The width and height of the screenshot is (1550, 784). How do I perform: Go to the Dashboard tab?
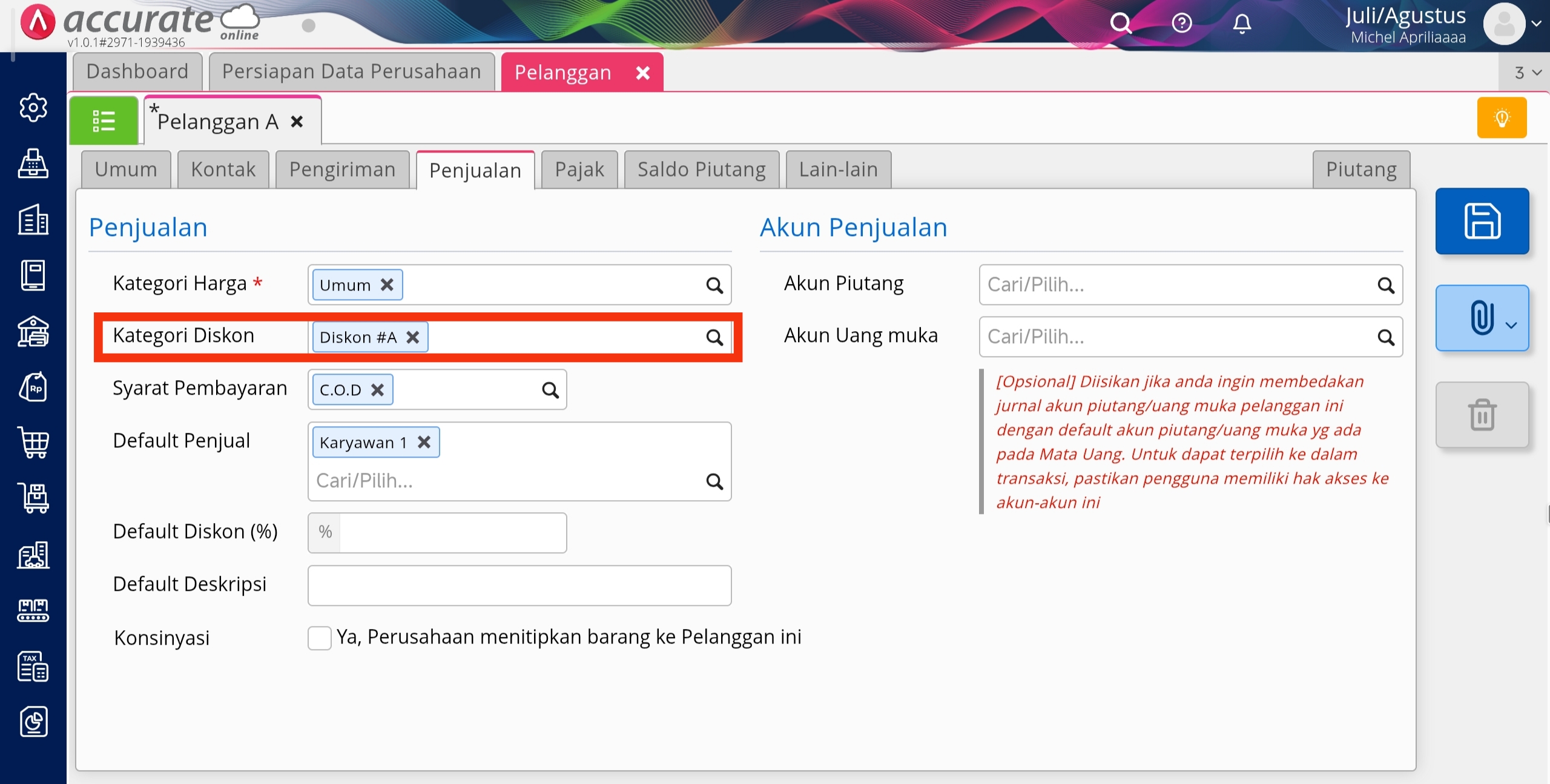tap(137, 71)
